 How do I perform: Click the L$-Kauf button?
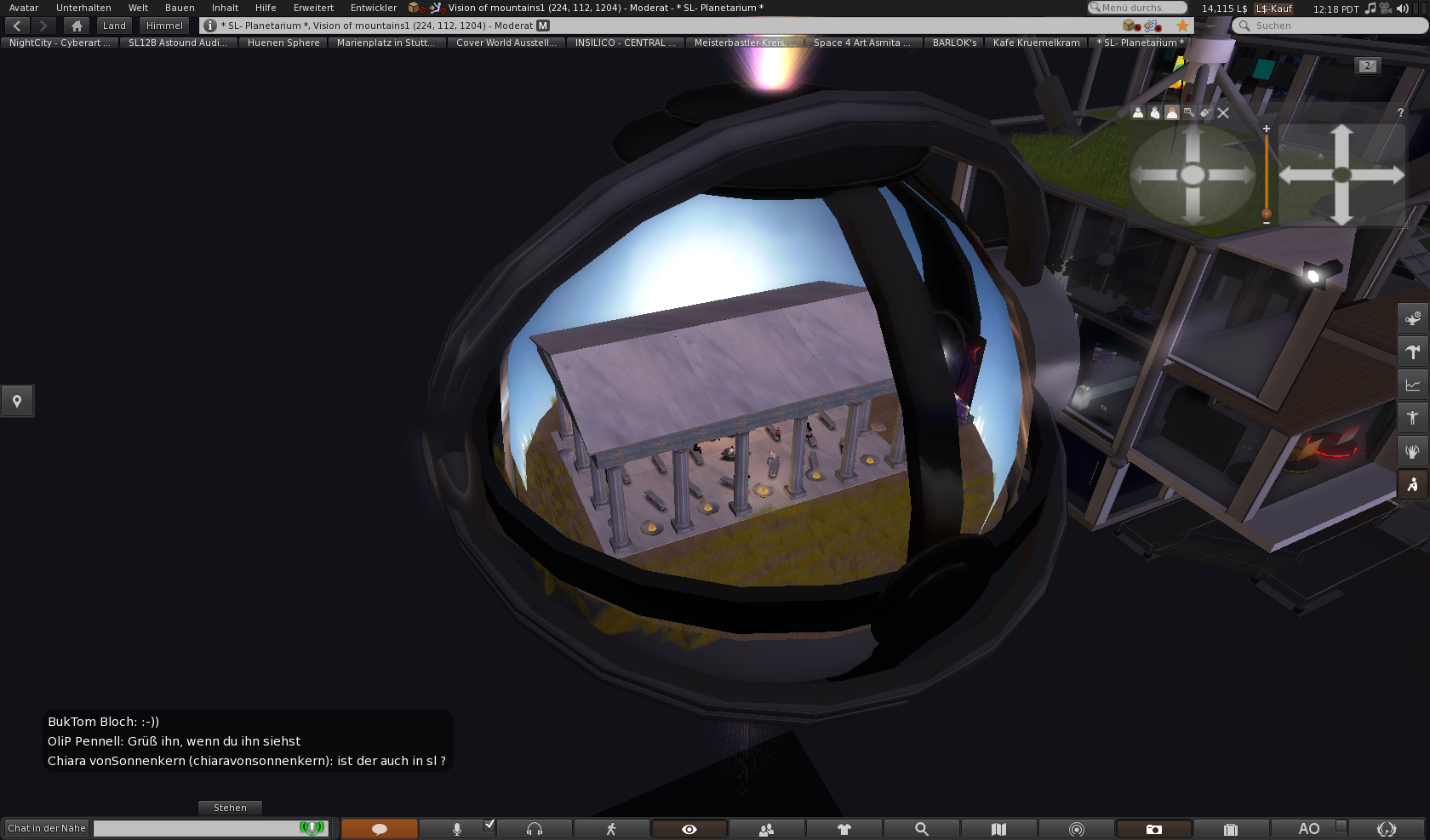point(1273,9)
